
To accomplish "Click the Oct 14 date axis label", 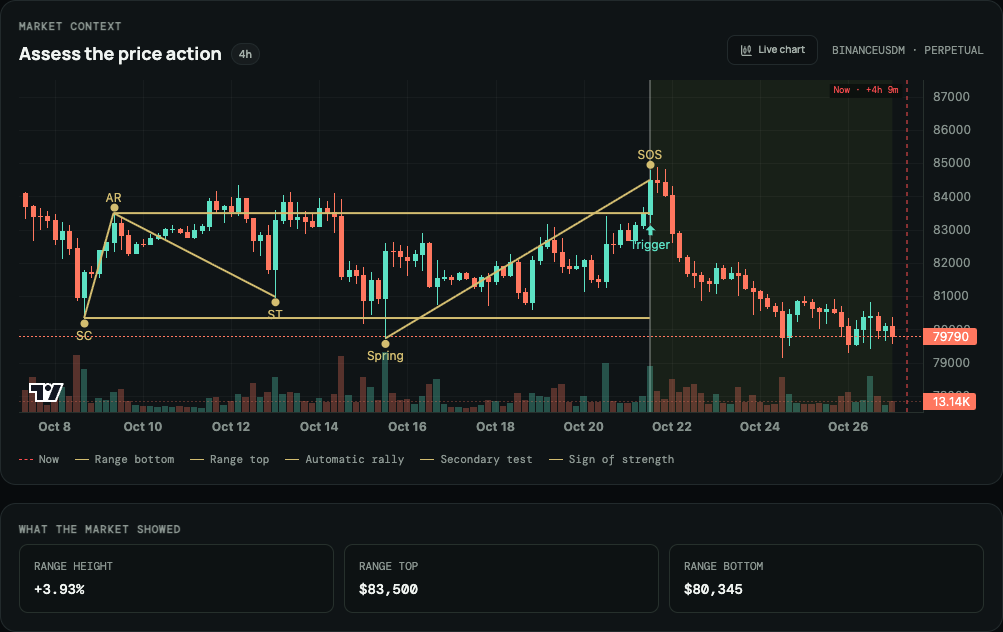I will coord(319,427).
